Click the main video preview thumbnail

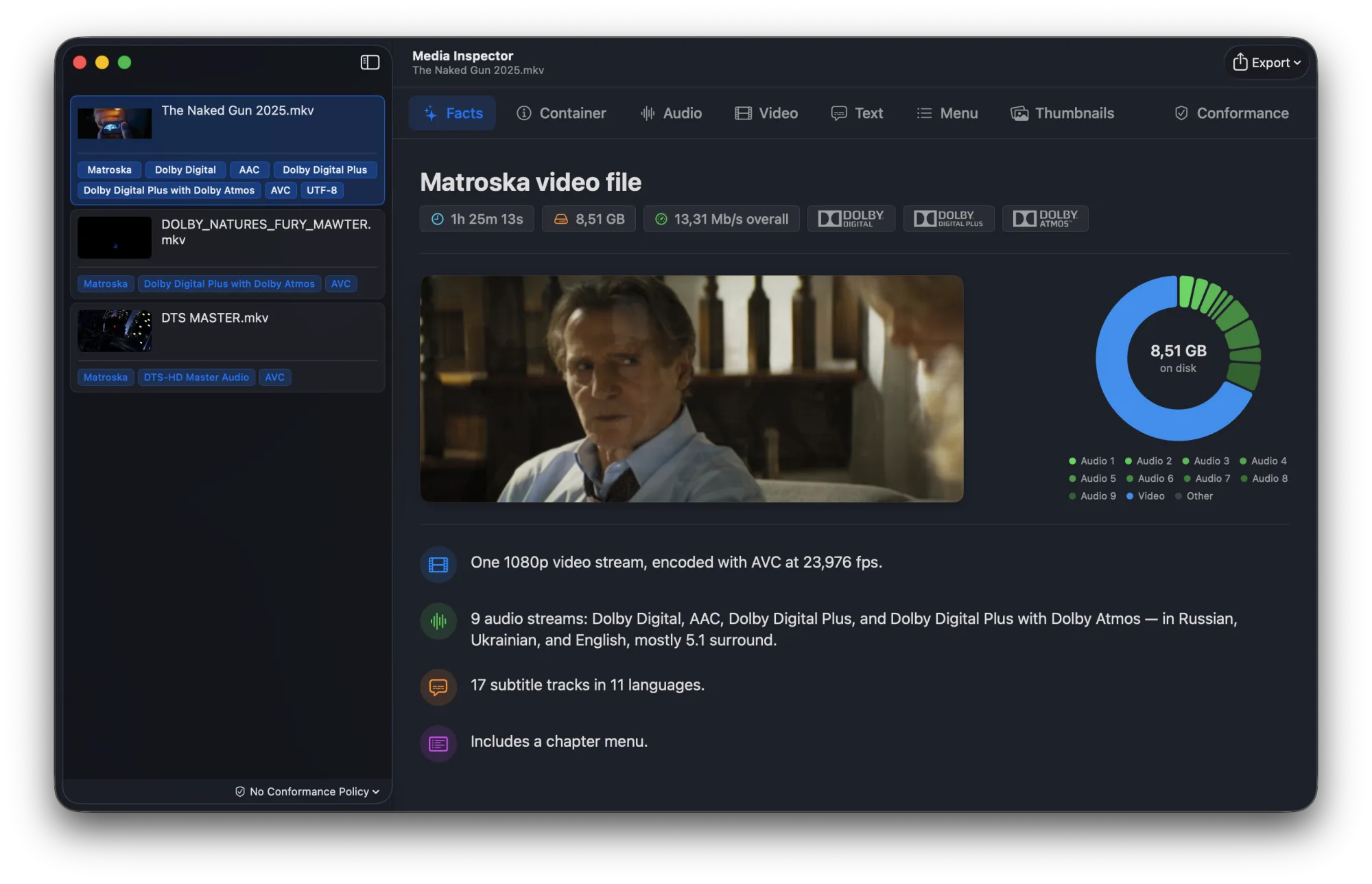691,388
